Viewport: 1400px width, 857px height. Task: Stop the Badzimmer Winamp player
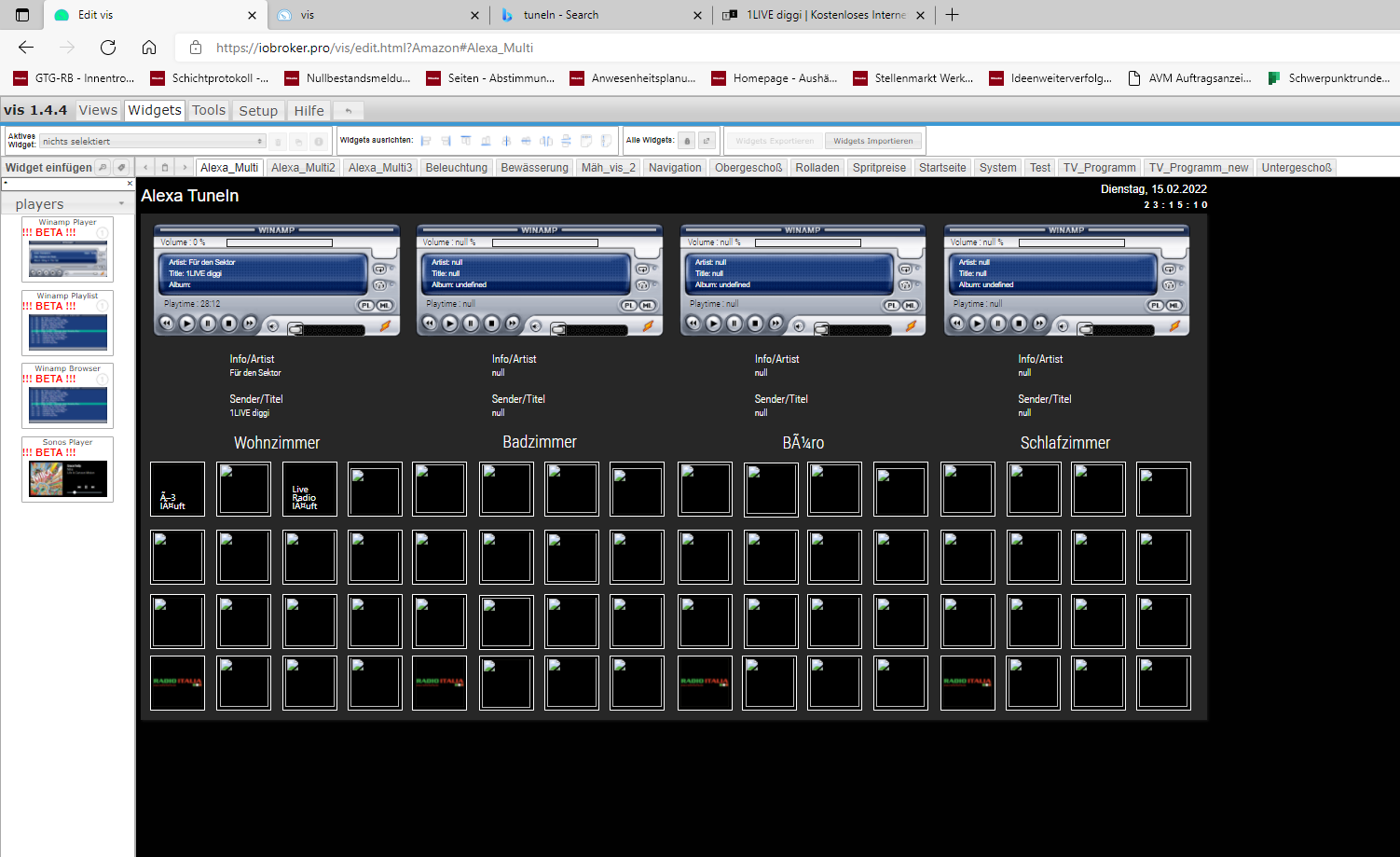tap(492, 324)
